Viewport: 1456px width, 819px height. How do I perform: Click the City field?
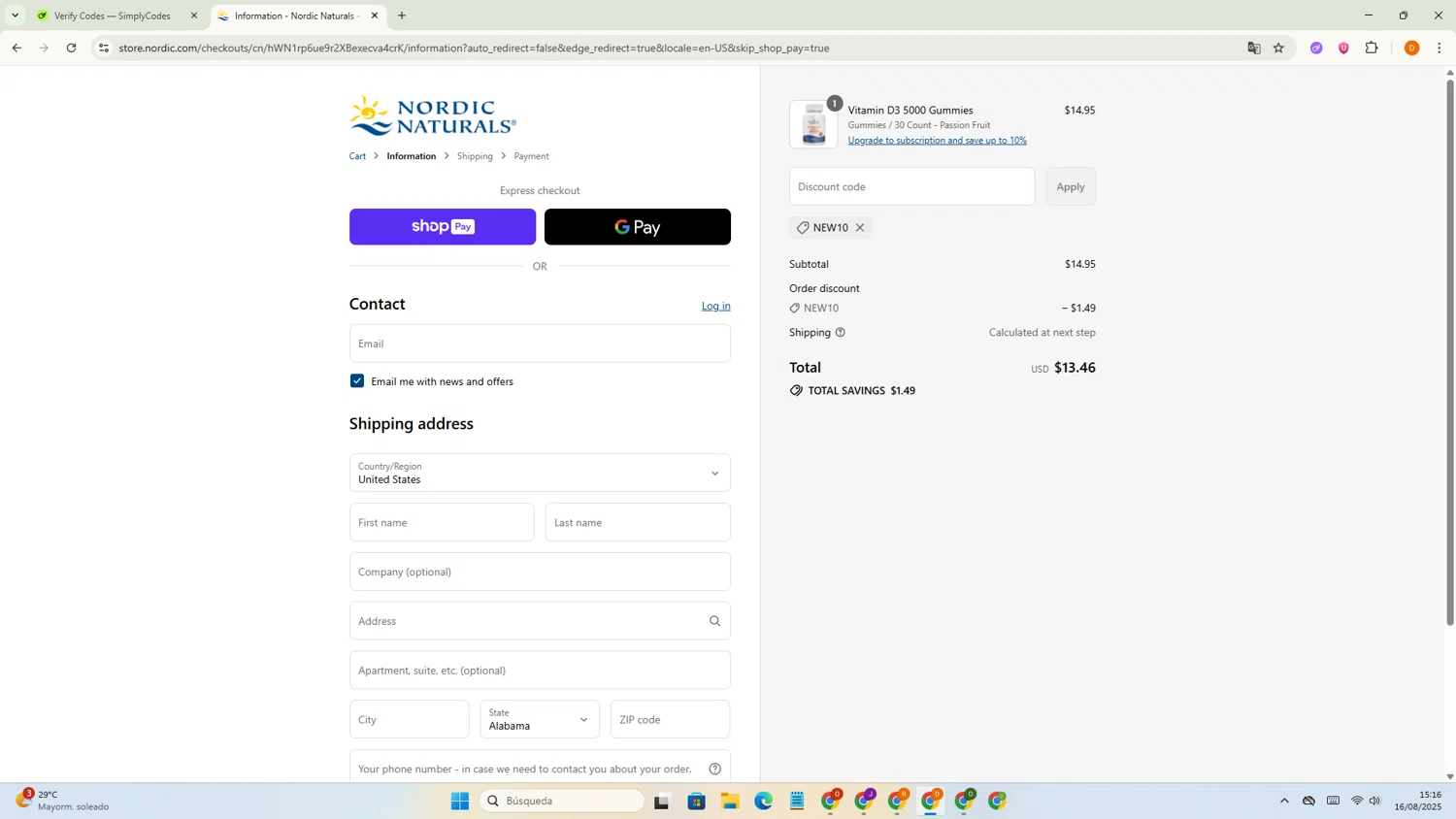click(410, 719)
